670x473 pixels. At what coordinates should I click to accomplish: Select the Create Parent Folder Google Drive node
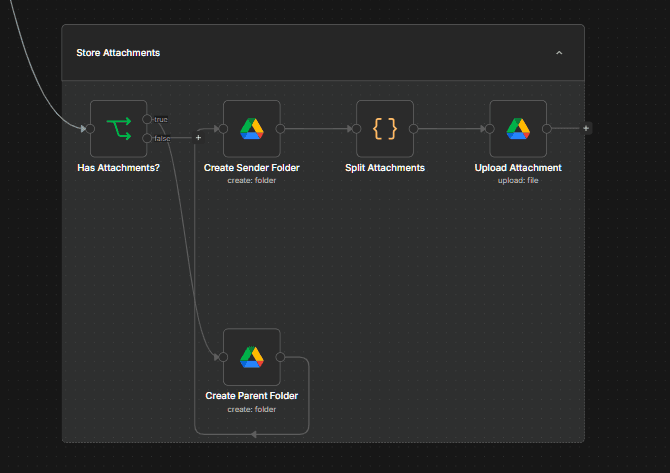[x=252, y=357]
